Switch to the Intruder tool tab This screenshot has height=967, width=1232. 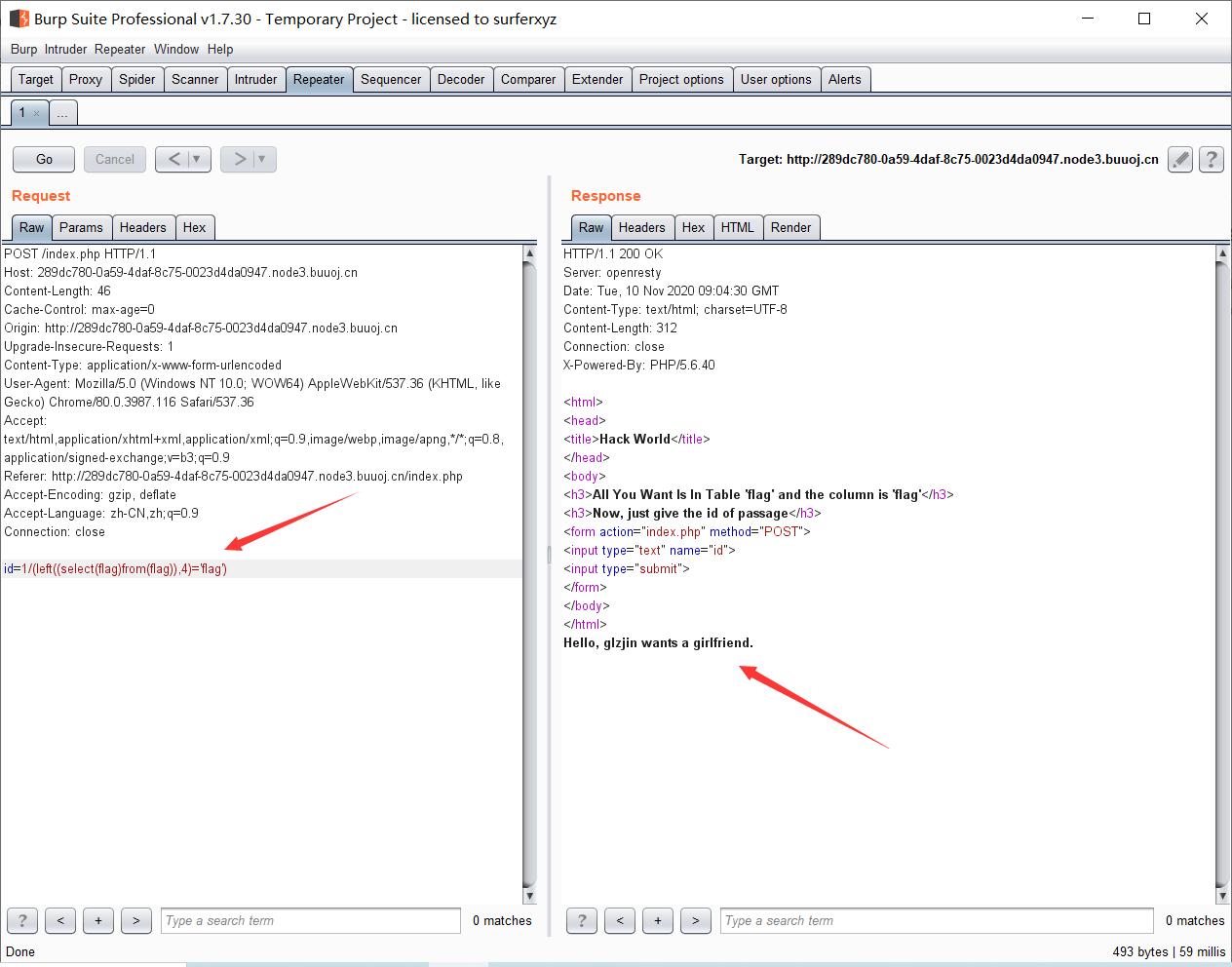256,79
